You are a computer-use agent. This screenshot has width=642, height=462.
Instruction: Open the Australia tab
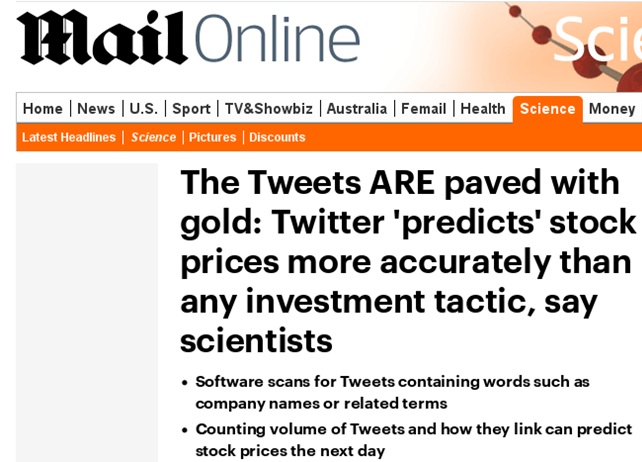pos(357,109)
